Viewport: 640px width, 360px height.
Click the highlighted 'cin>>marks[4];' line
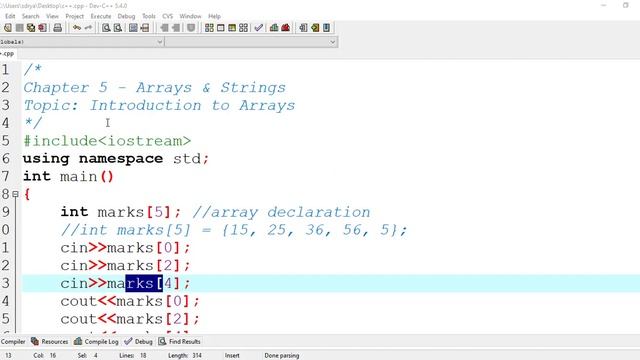point(125,283)
